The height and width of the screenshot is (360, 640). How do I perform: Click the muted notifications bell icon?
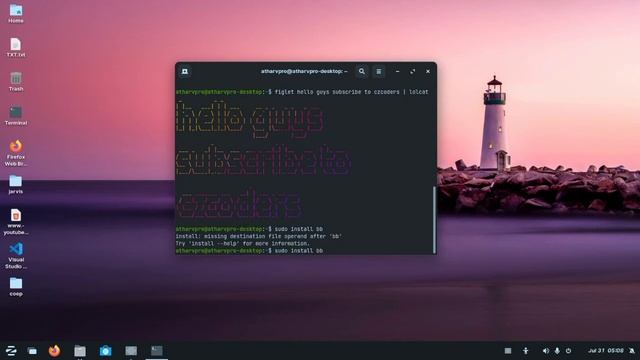632,351
